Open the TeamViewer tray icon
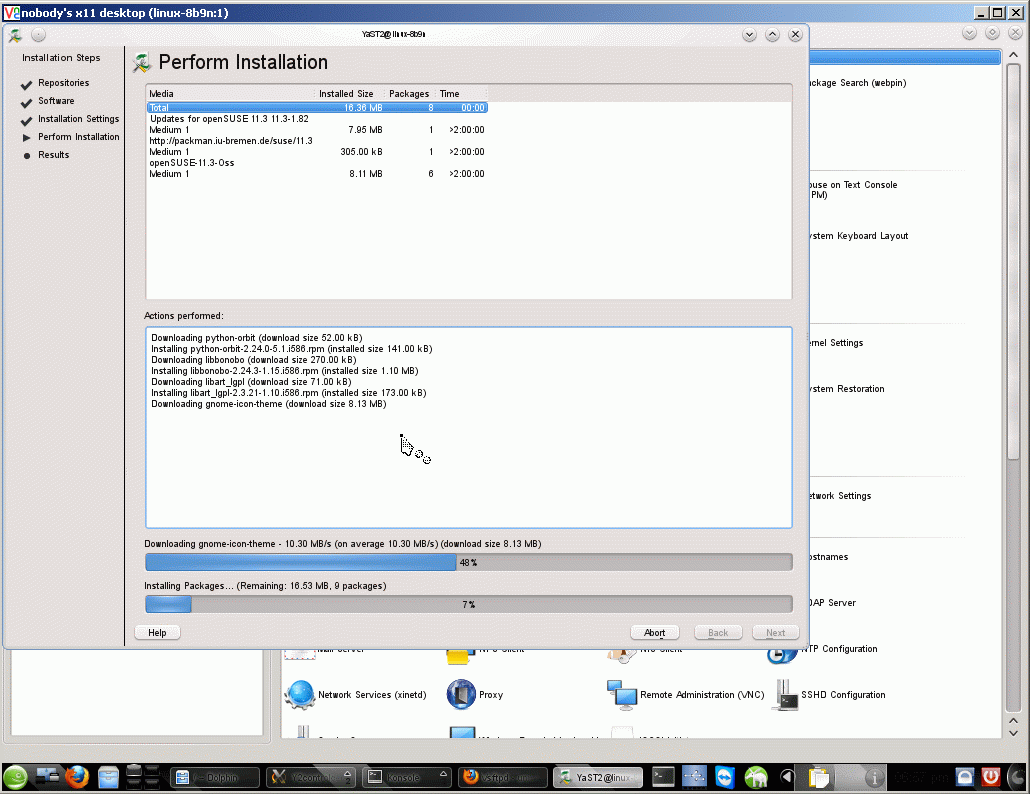 coord(725,778)
